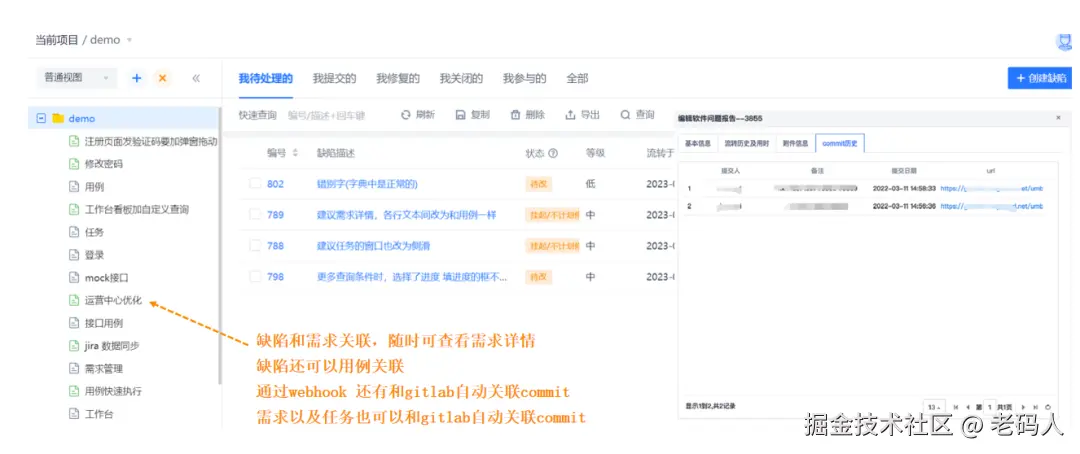Tick the checkbox for defect 802
This screenshot has width=1080, height=454.
coord(255,183)
